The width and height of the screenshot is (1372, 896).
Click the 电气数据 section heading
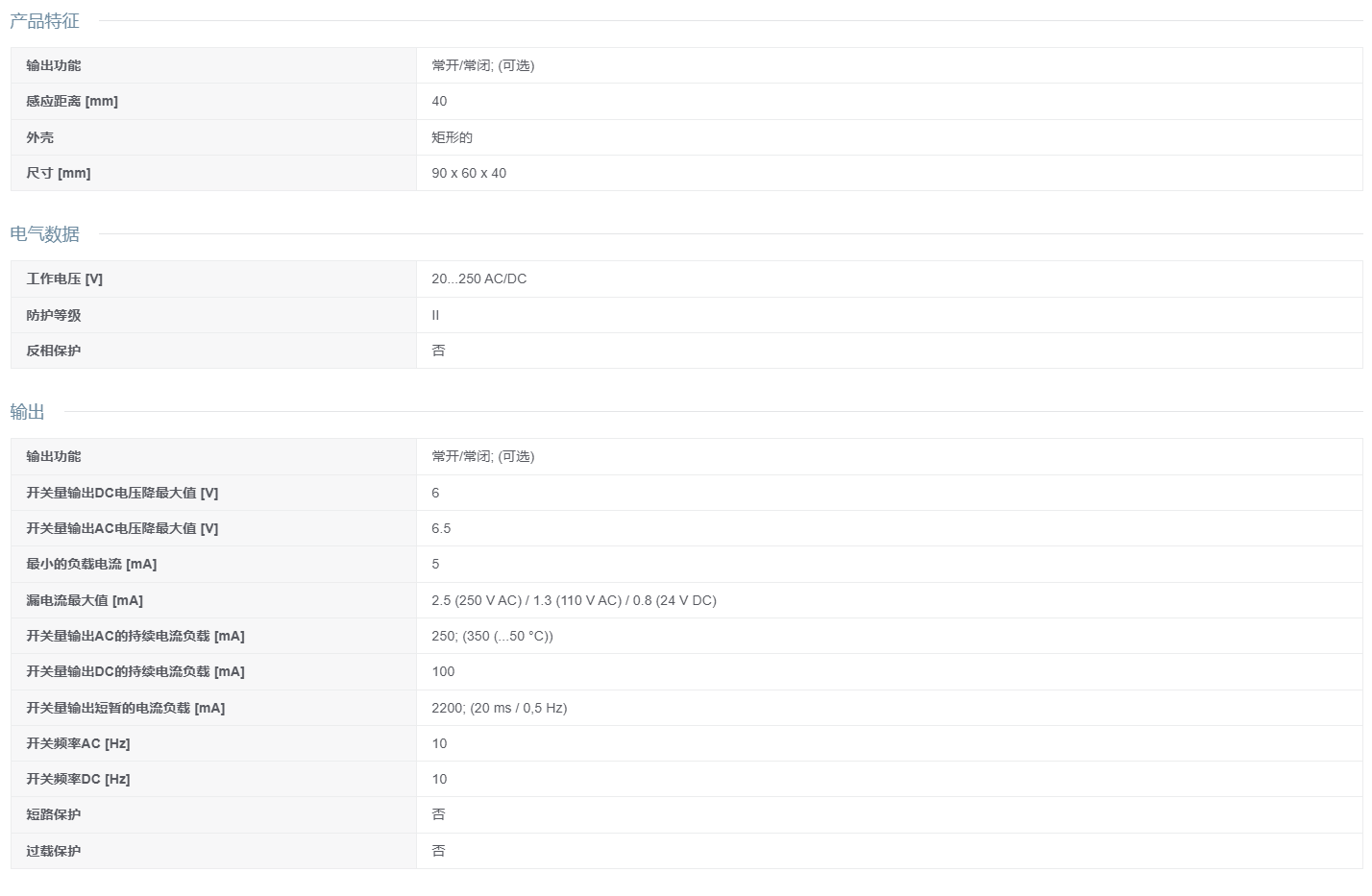[x=44, y=234]
